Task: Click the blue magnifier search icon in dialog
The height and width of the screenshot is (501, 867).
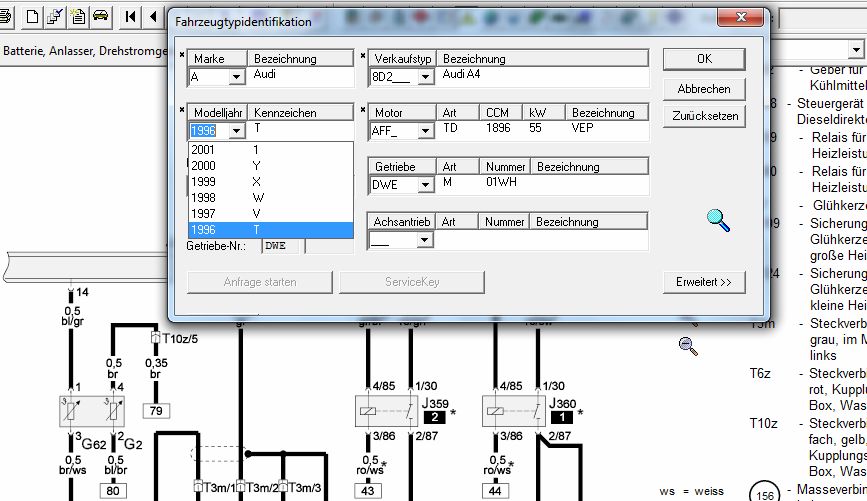Action: (718, 220)
